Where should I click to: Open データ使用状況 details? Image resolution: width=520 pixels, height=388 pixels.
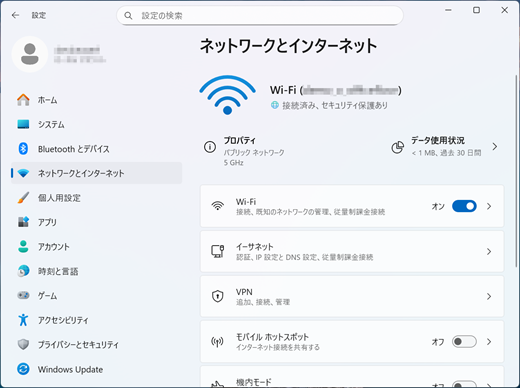[445, 147]
